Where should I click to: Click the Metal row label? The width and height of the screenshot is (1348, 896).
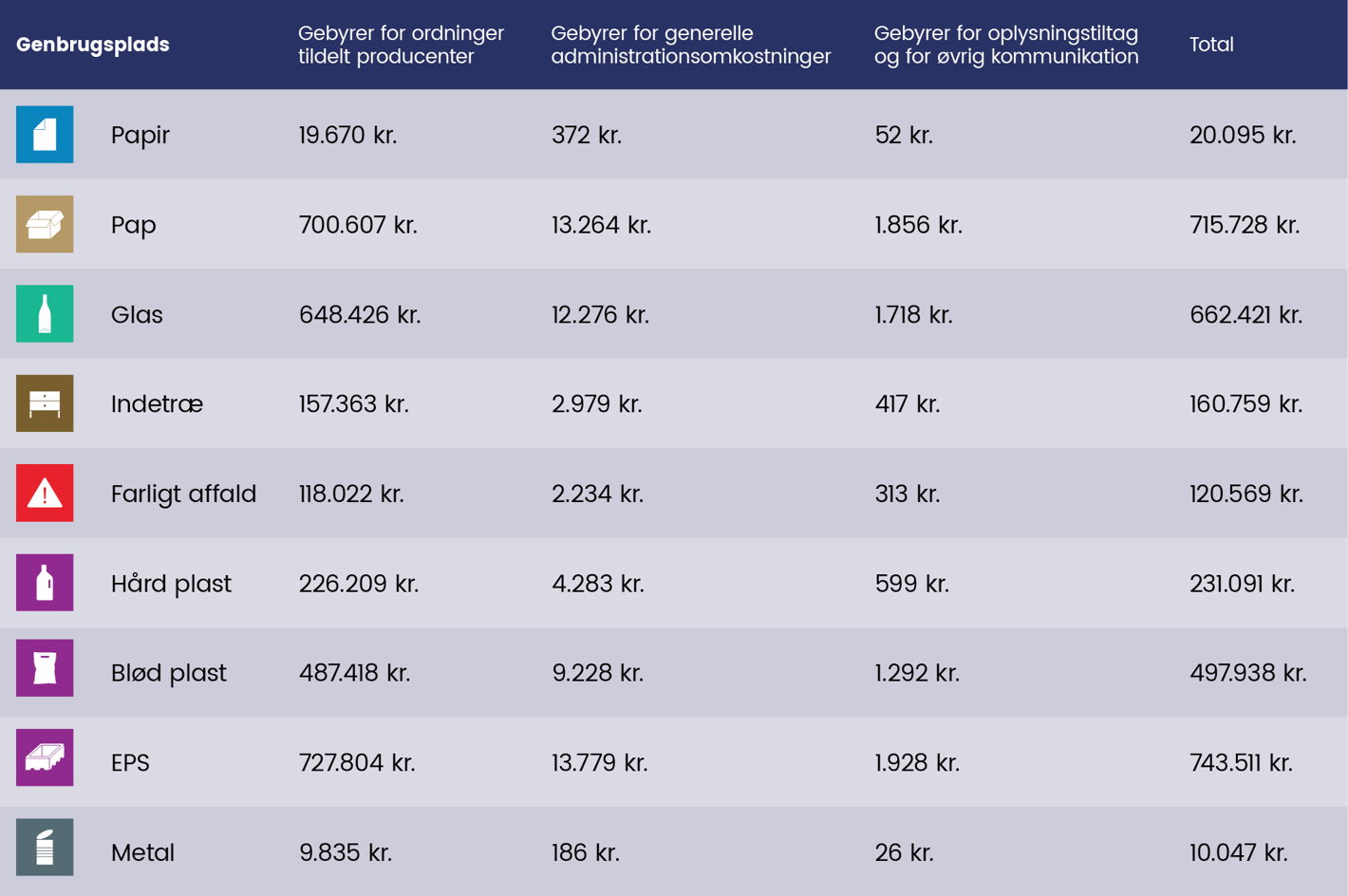click(x=142, y=852)
